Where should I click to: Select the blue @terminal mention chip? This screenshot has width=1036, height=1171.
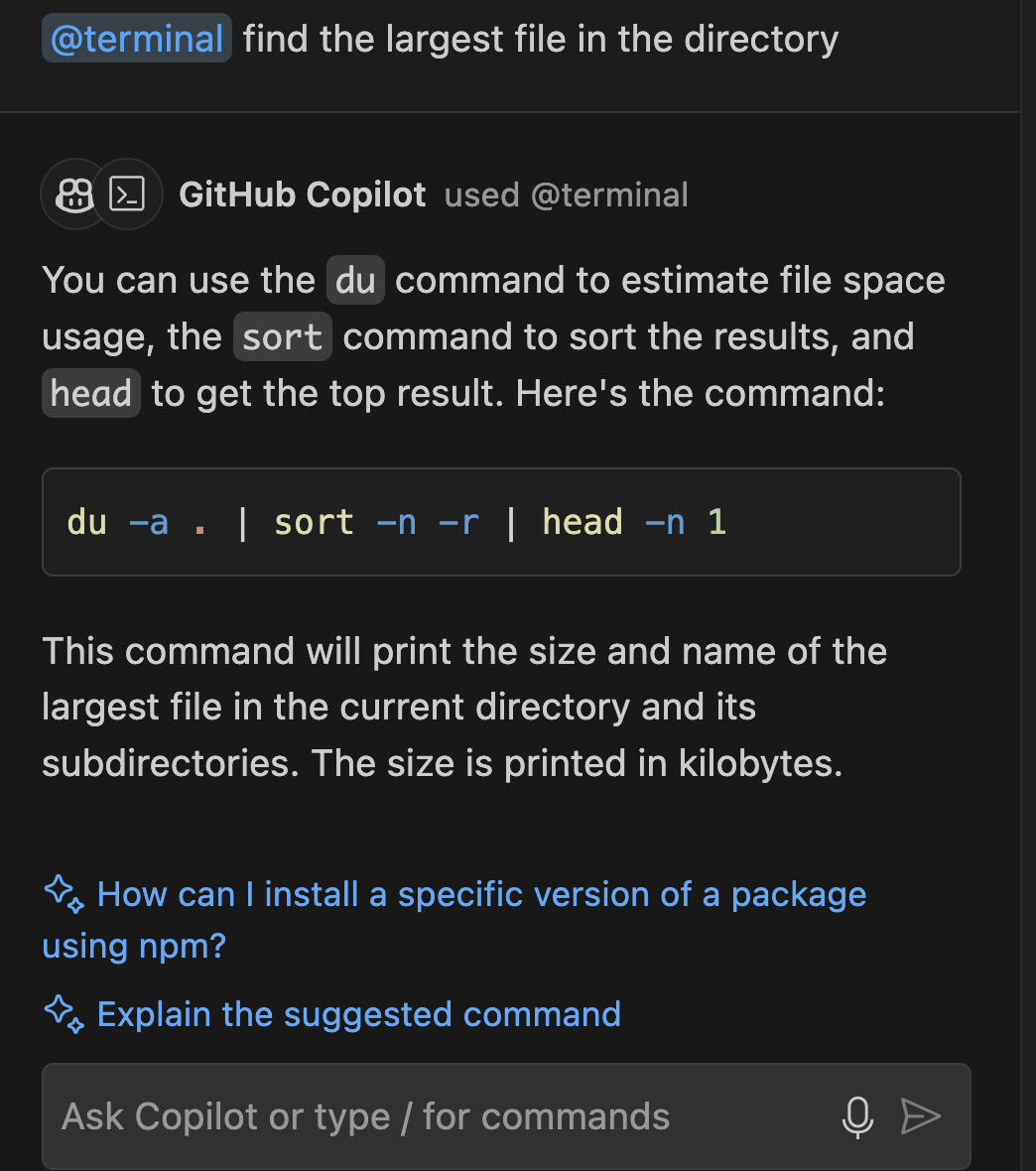pyautogui.click(x=137, y=38)
